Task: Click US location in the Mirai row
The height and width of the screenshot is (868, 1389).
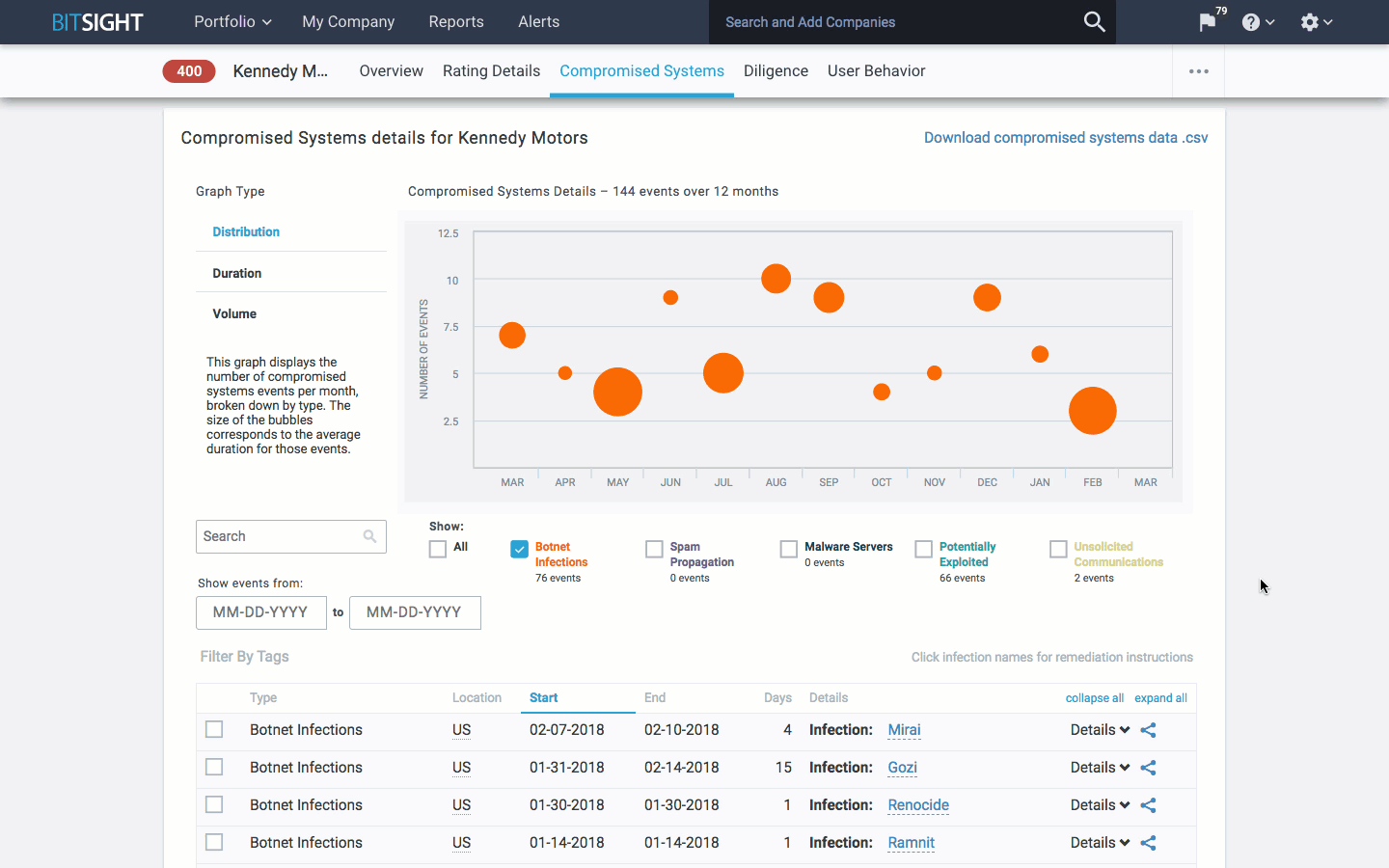Action: 461,730
